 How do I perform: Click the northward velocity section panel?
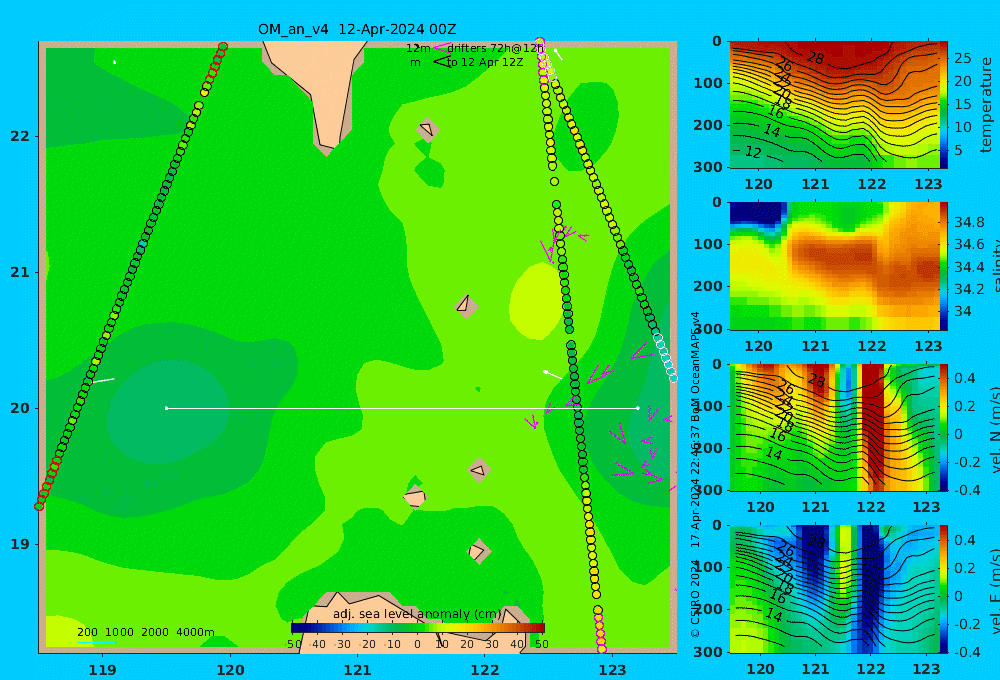837,427
